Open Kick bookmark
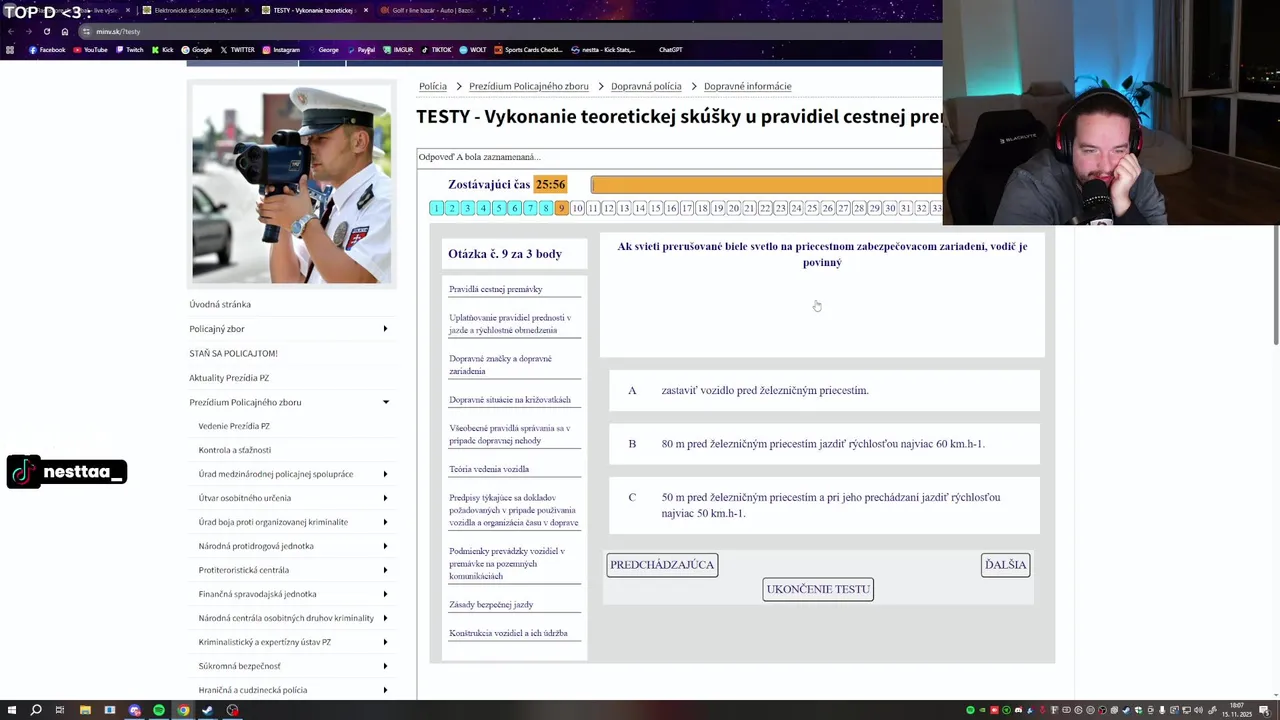This screenshot has height=720, width=1280. (162, 50)
